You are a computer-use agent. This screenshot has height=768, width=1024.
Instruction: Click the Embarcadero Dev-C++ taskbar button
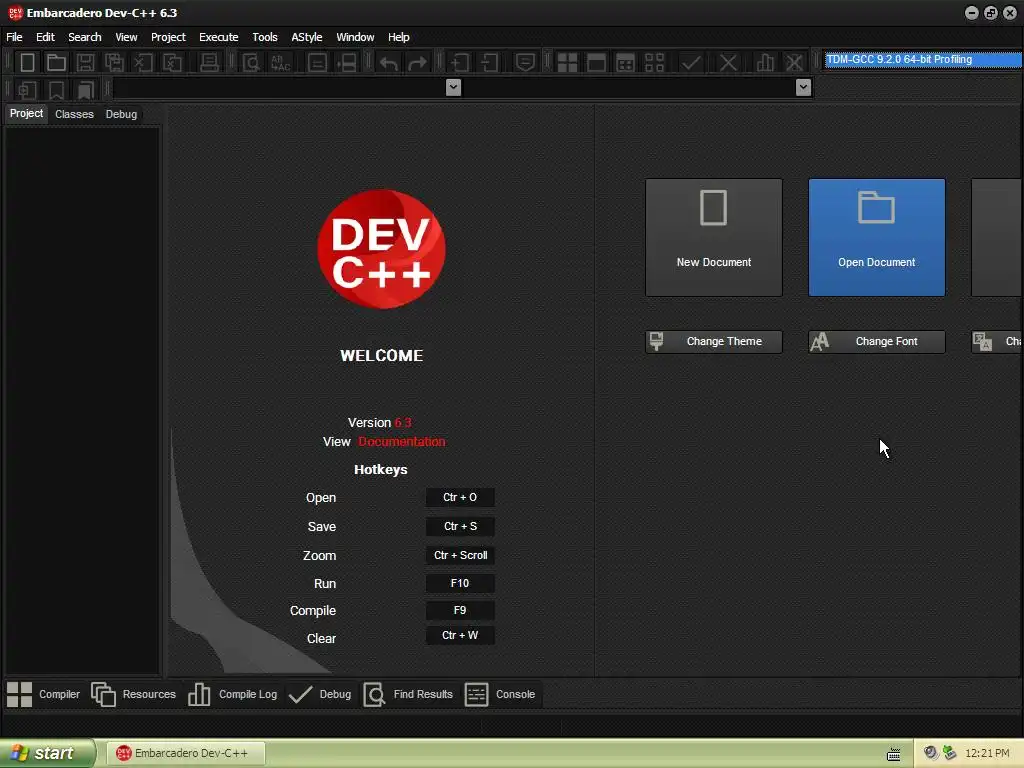click(186, 753)
